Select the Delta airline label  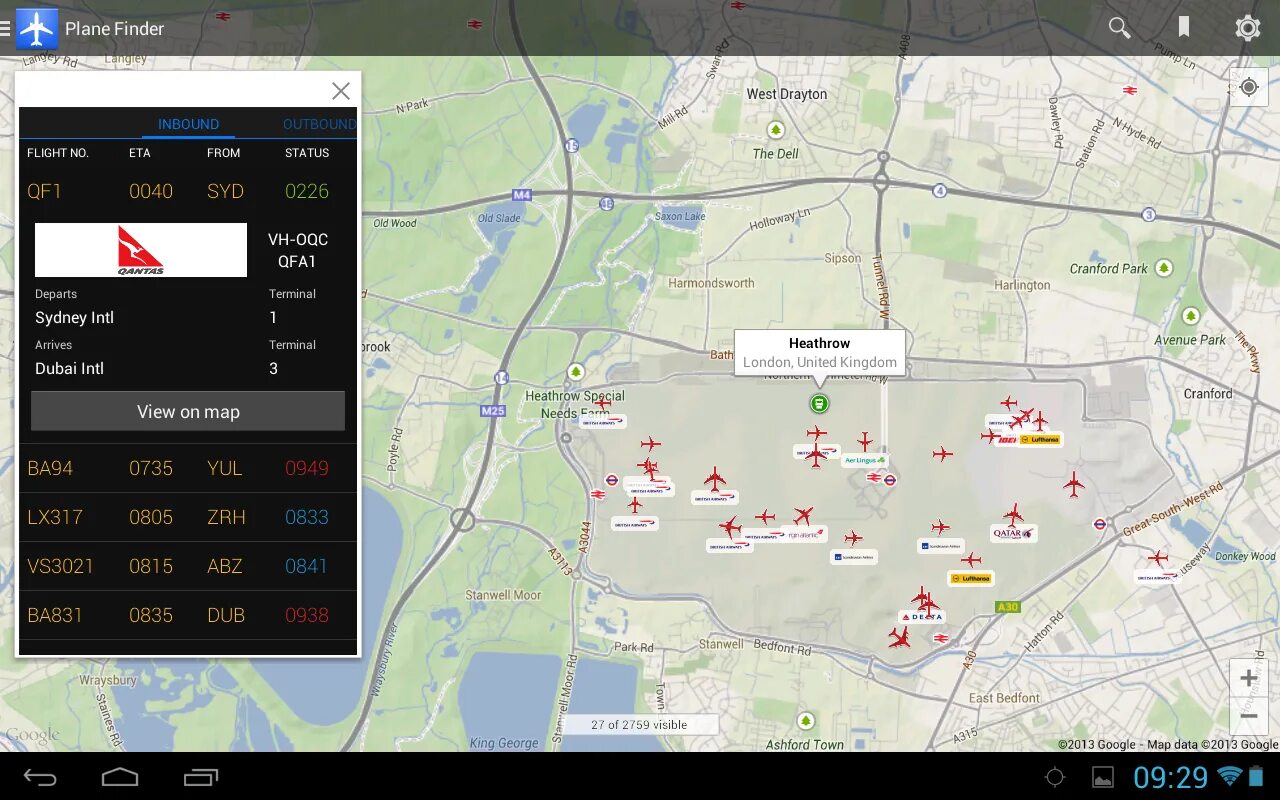[921, 617]
